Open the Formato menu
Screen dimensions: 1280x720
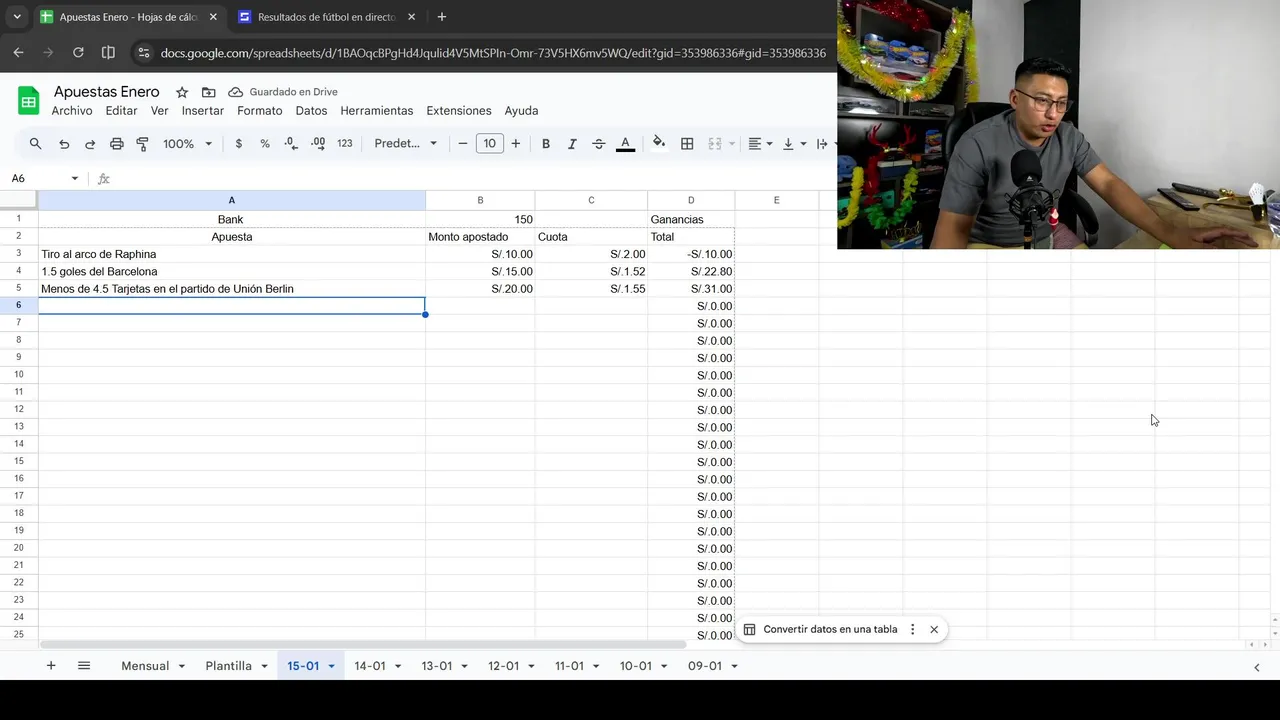point(260,111)
